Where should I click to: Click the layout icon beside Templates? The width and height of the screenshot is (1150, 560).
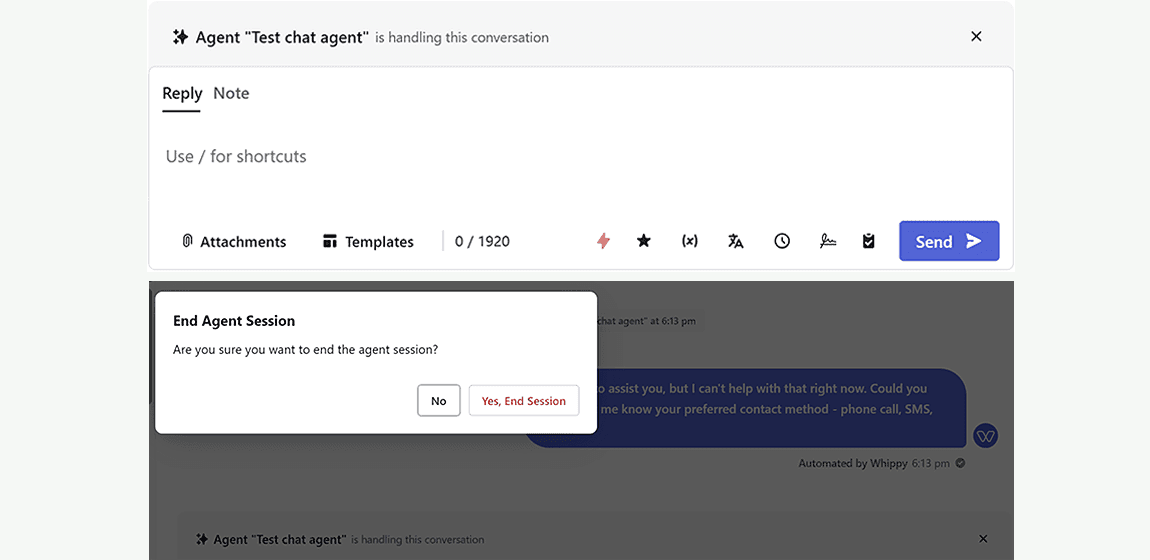pyautogui.click(x=330, y=241)
